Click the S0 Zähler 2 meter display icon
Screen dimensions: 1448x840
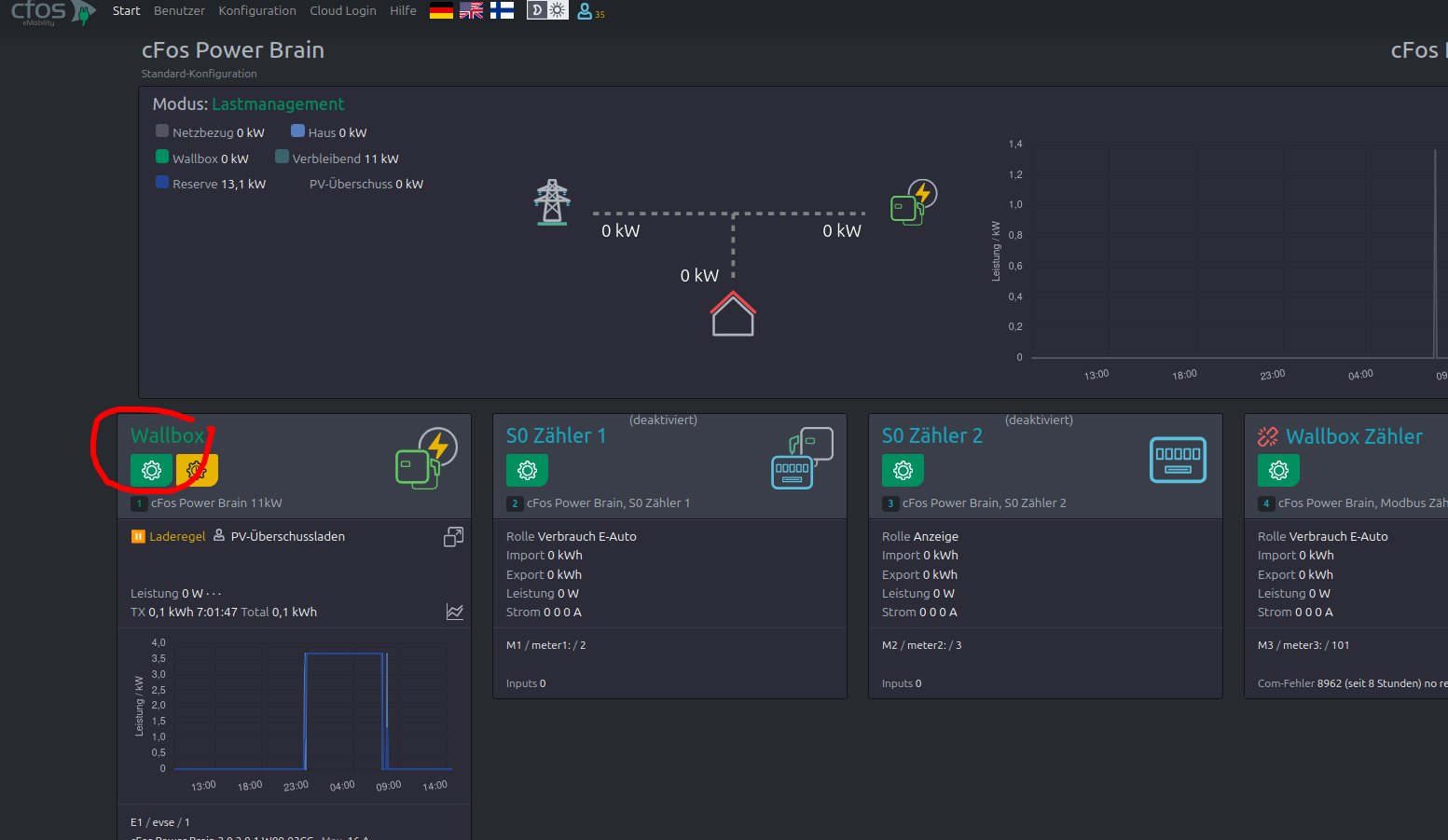tap(1178, 460)
